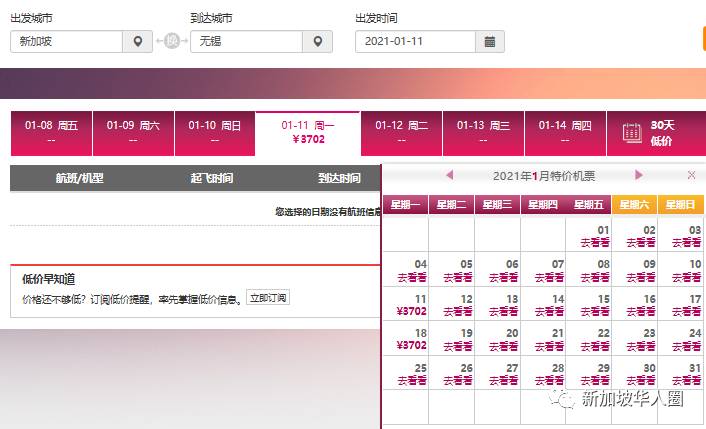Click the 30天低价 calendar icon

click(632, 133)
